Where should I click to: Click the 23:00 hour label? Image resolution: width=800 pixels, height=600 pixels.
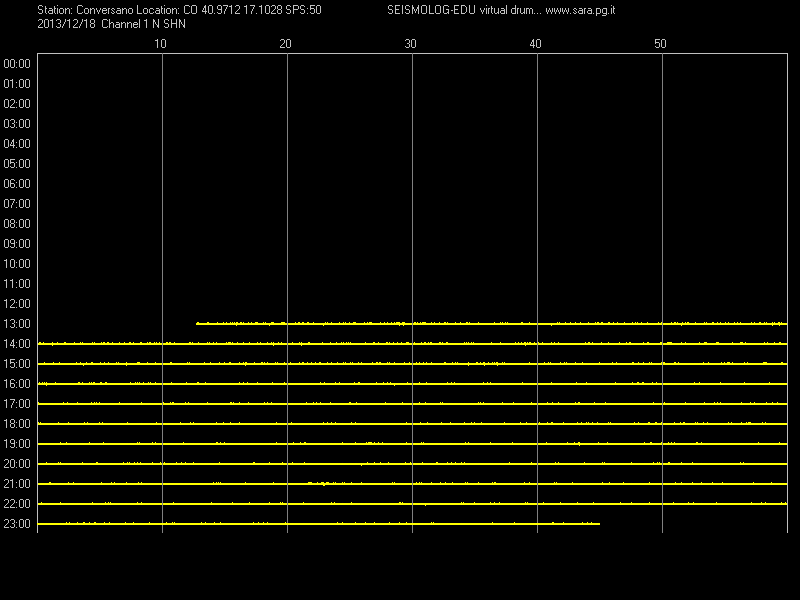point(17,523)
